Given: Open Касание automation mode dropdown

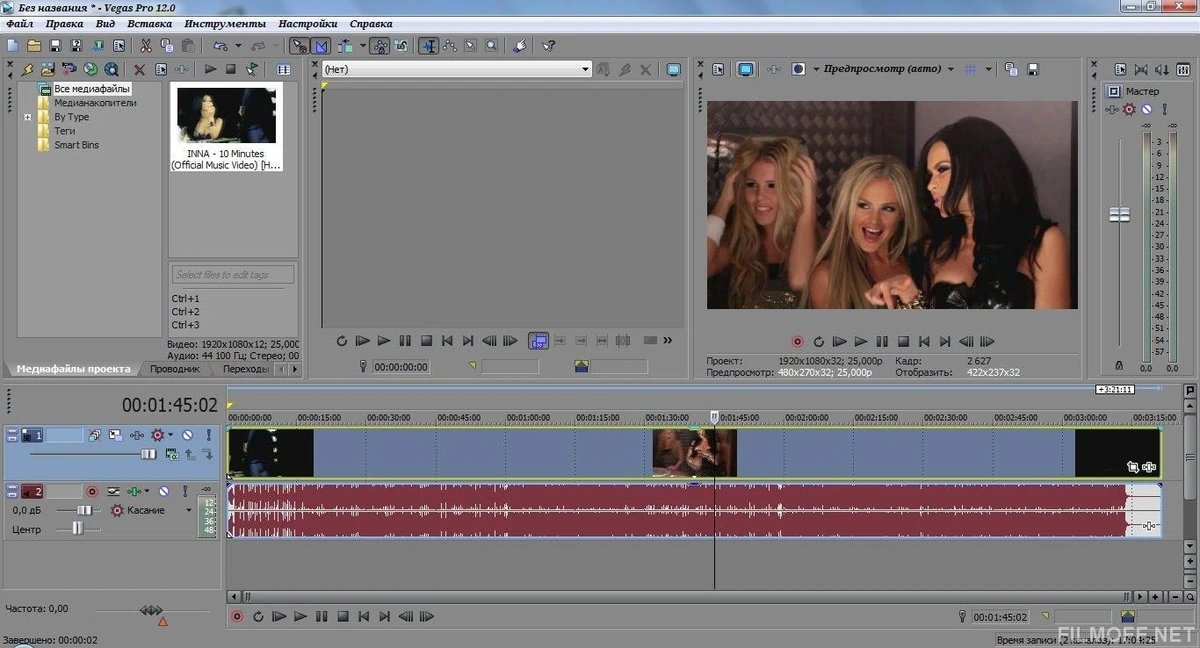Looking at the screenshot, I should point(189,510).
